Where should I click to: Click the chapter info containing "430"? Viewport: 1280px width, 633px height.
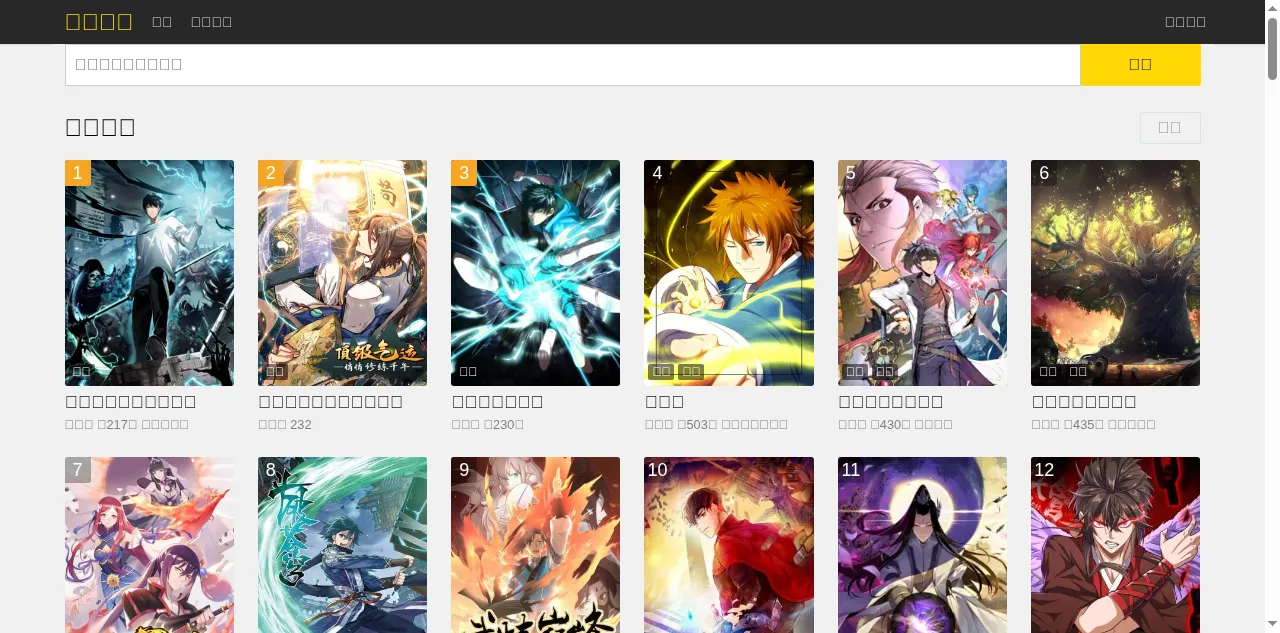click(x=895, y=425)
